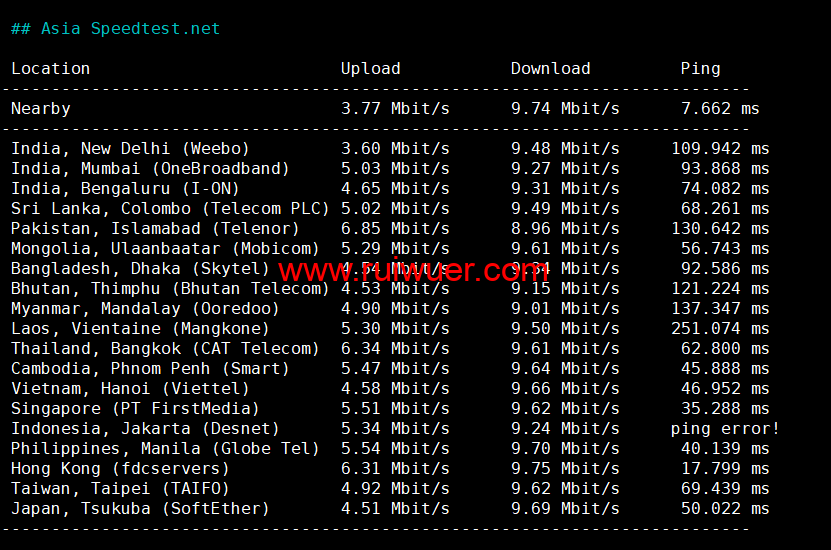Select 'Thailand, Bangkok (CAT Telecom)' line
The image size is (831, 550).
click(165, 348)
